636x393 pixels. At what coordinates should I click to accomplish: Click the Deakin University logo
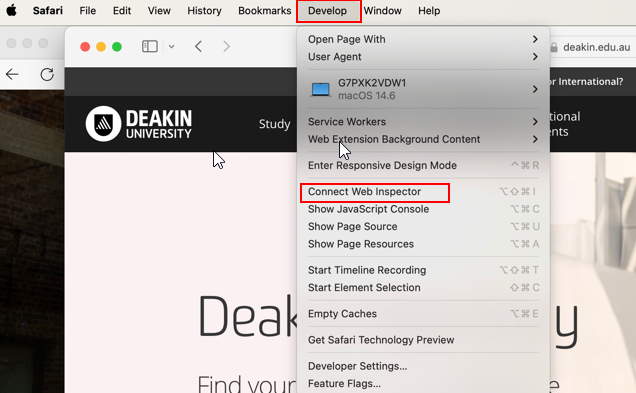coord(139,124)
